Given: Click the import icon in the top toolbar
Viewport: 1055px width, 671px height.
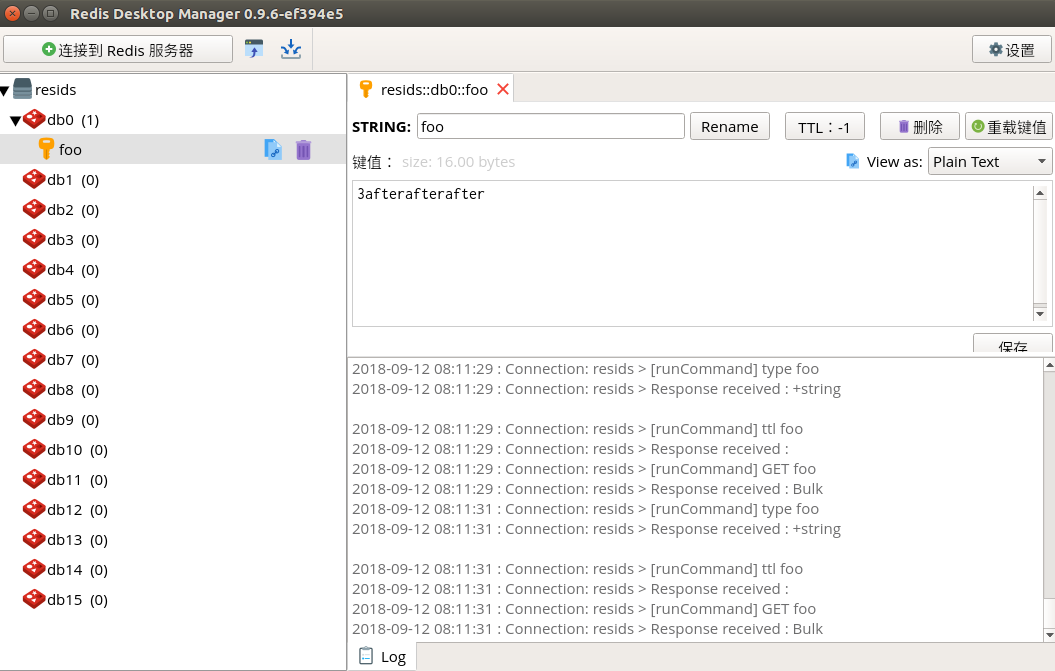Looking at the screenshot, I should click(x=254, y=49).
